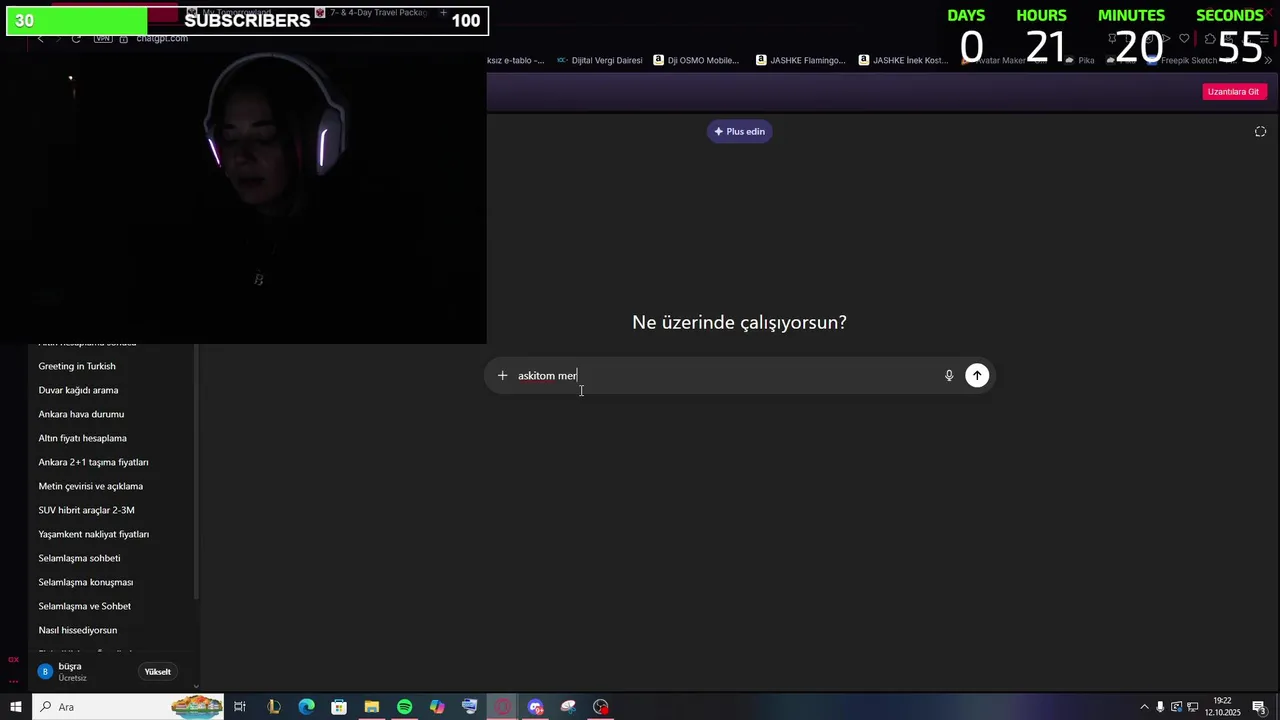The height and width of the screenshot is (720, 1280).
Task: Show hidden system tray icons chevron
Action: click(x=1144, y=707)
